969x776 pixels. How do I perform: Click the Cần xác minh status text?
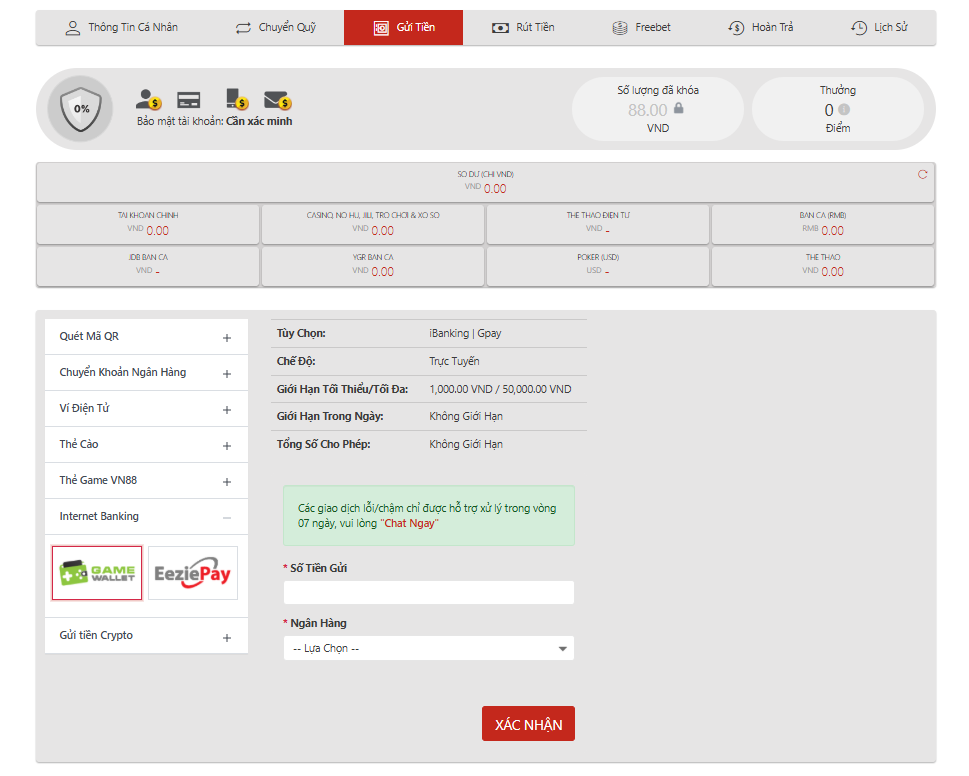point(259,121)
